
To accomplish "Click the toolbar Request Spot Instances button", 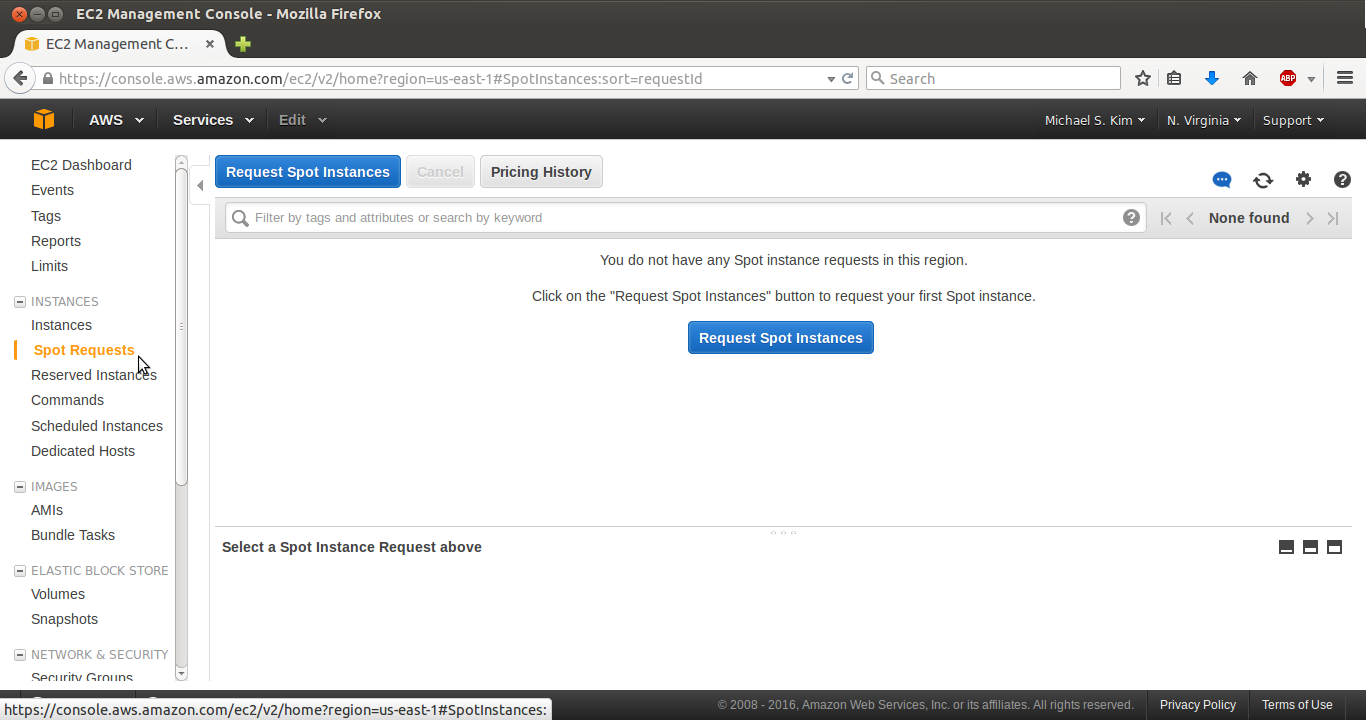I will pyautogui.click(x=308, y=172).
